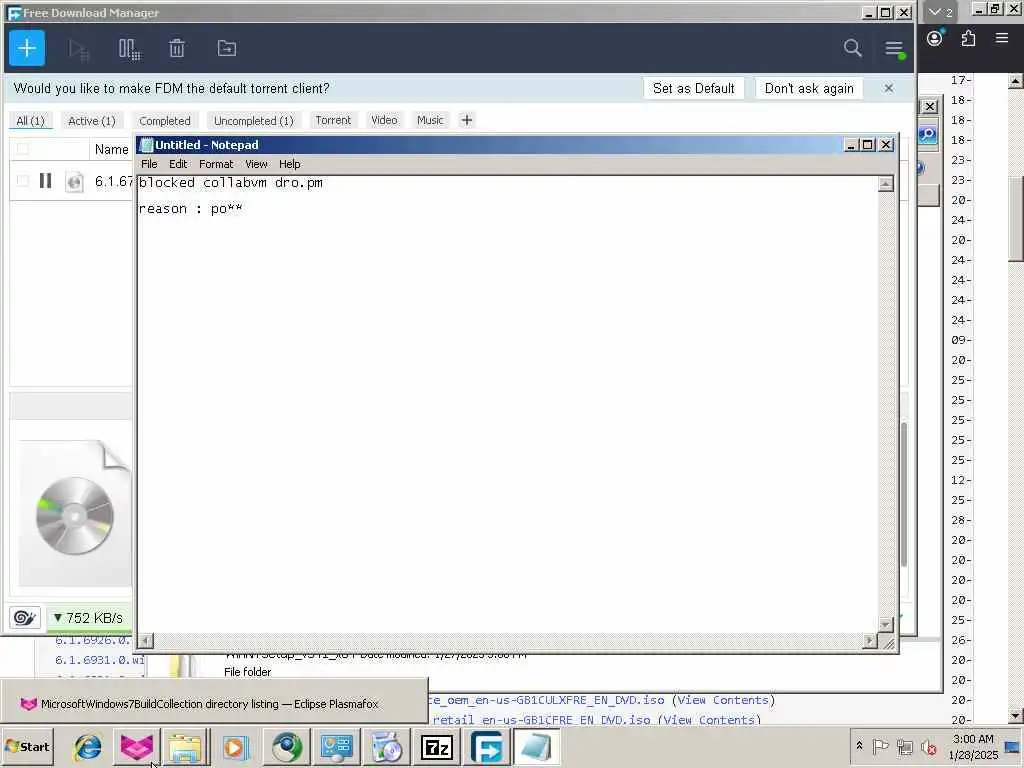Open the Start menu

(27, 746)
